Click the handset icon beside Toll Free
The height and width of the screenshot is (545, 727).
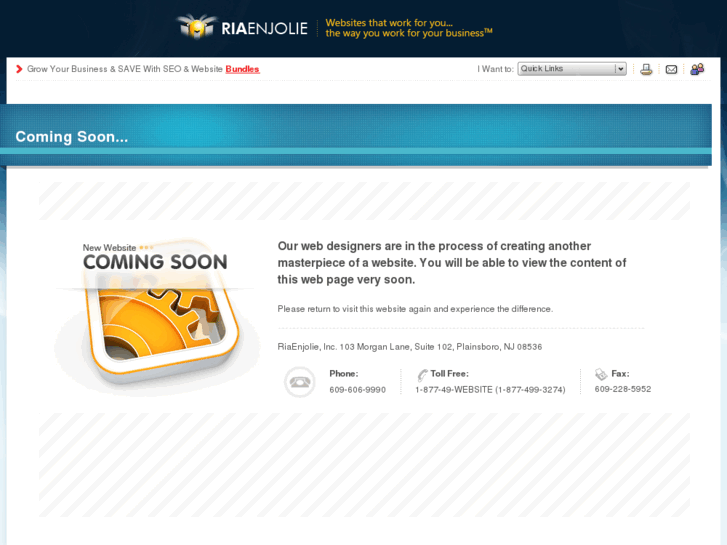point(422,374)
